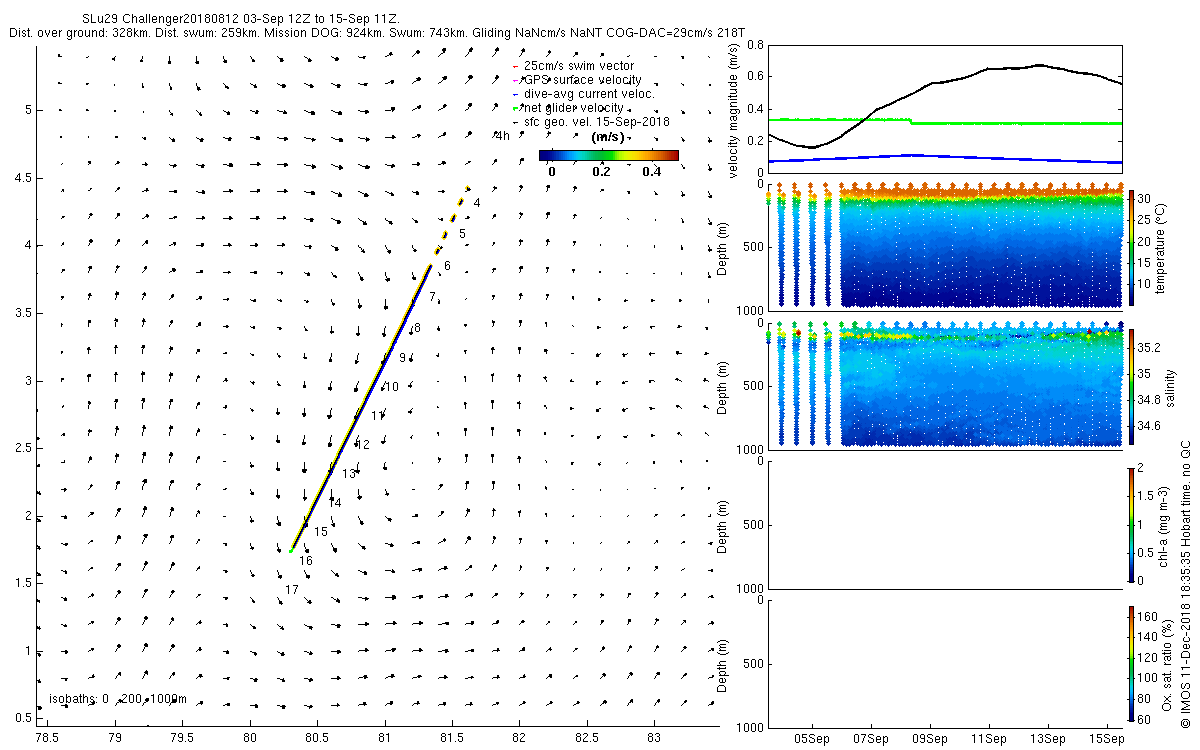This screenshot has height=750, width=1200.
Task: Click legend entry 'sfc geo. vel. 15-Sep-2018'
Action: click(x=597, y=122)
